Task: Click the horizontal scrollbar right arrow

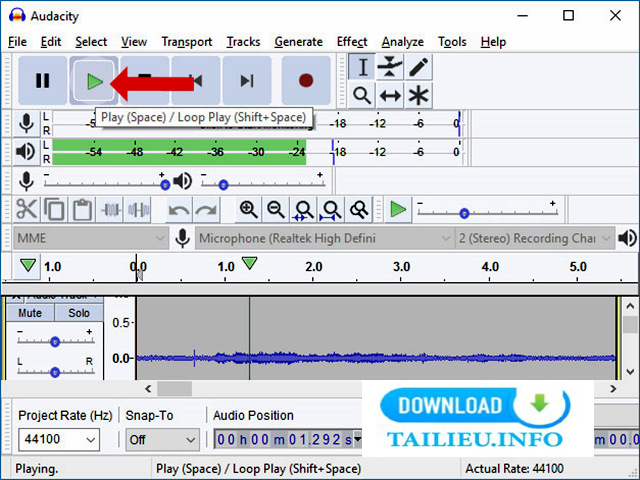Action: pos(613,389)
